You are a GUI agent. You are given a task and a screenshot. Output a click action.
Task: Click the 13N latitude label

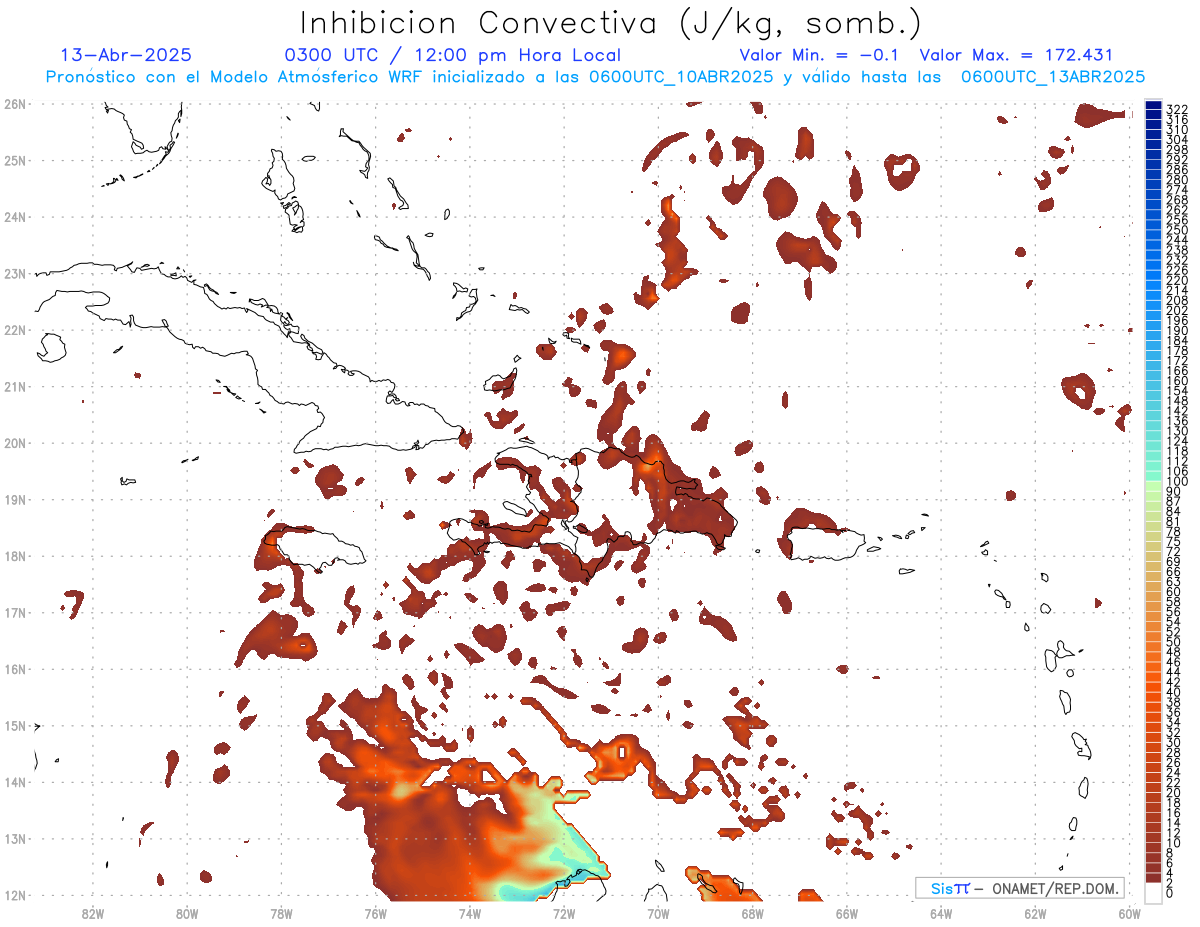click(x=15, y=839)
